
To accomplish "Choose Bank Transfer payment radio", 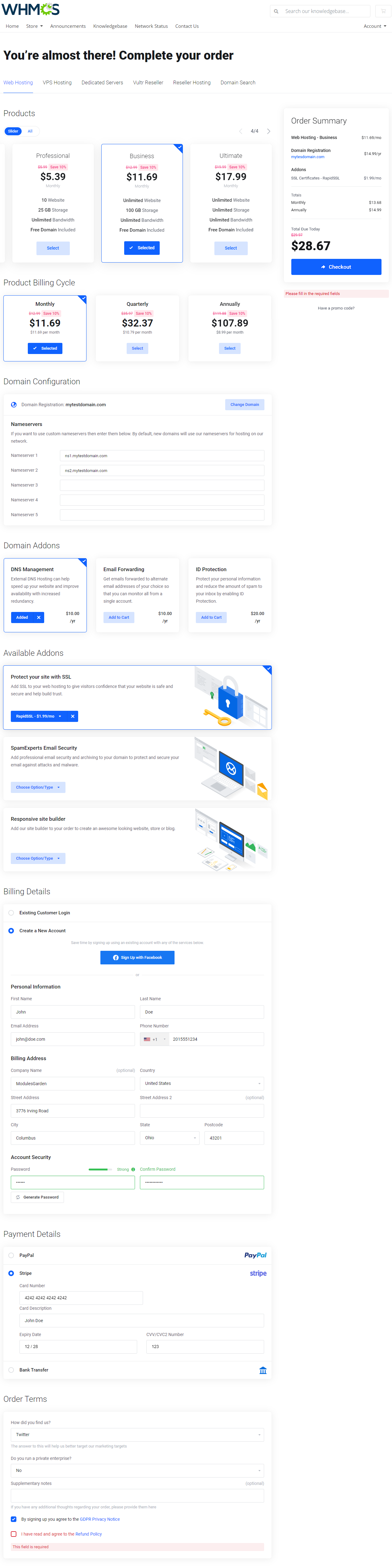I will (x=11, y=1370).
